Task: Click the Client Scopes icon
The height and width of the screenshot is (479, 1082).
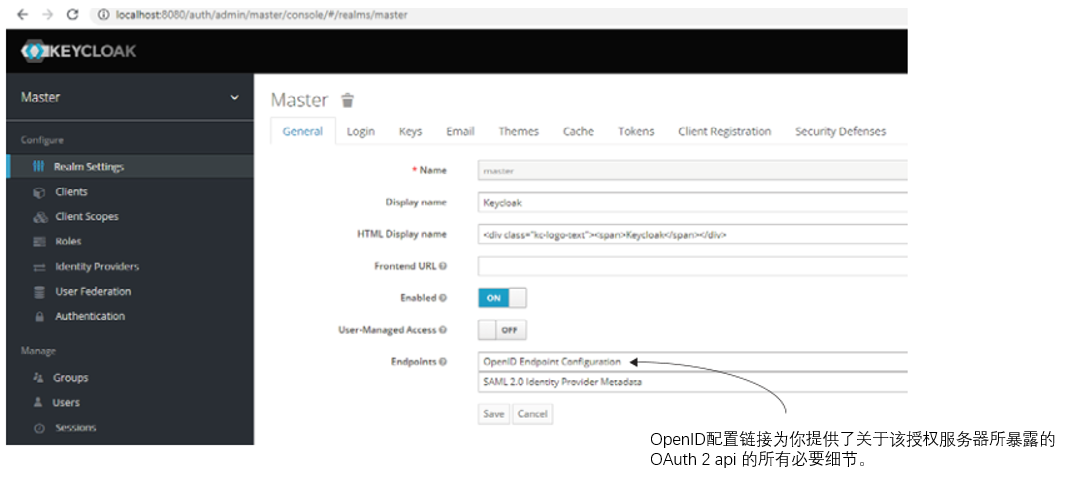Action: point(39,217)
